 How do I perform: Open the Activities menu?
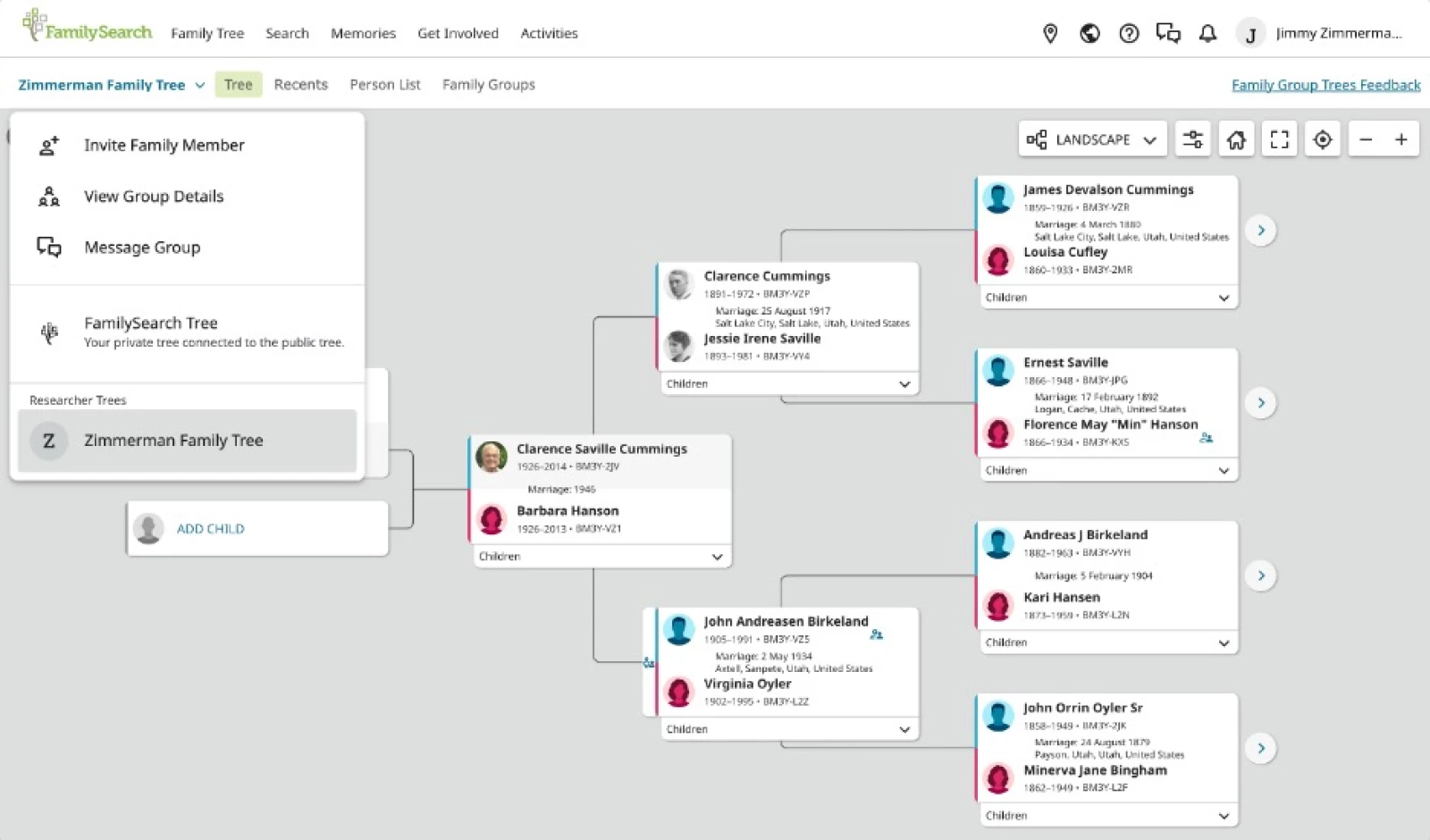coord(549,34)
